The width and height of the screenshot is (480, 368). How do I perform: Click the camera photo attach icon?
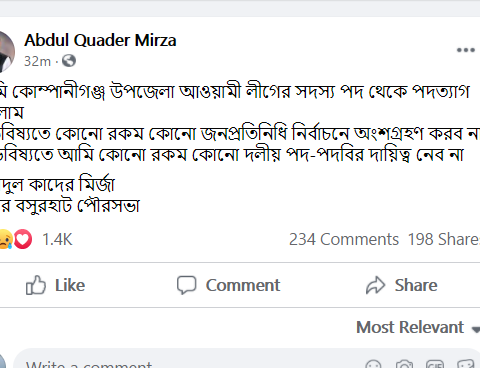click(404, 364)
